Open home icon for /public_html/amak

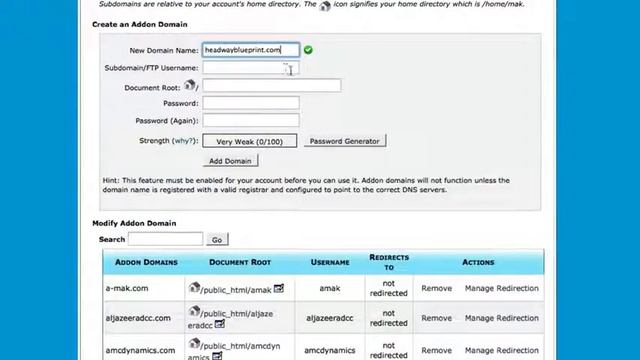pyautogui.click(x=194, y=287)
